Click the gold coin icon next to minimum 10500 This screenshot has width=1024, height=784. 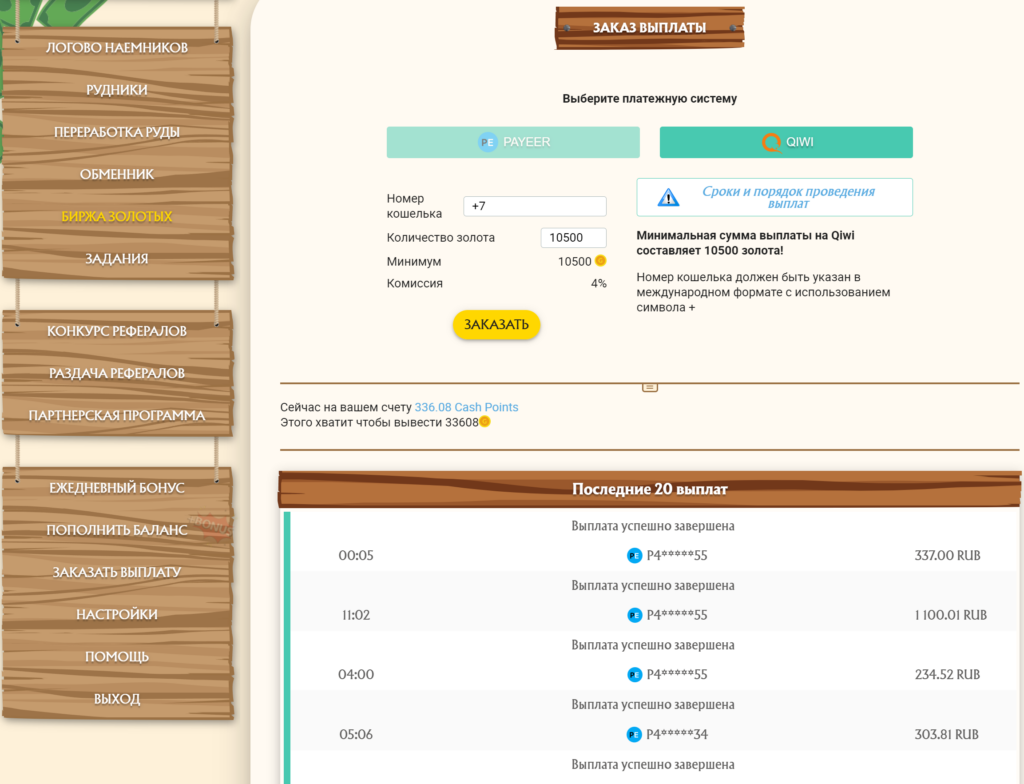tap(600, 261)
